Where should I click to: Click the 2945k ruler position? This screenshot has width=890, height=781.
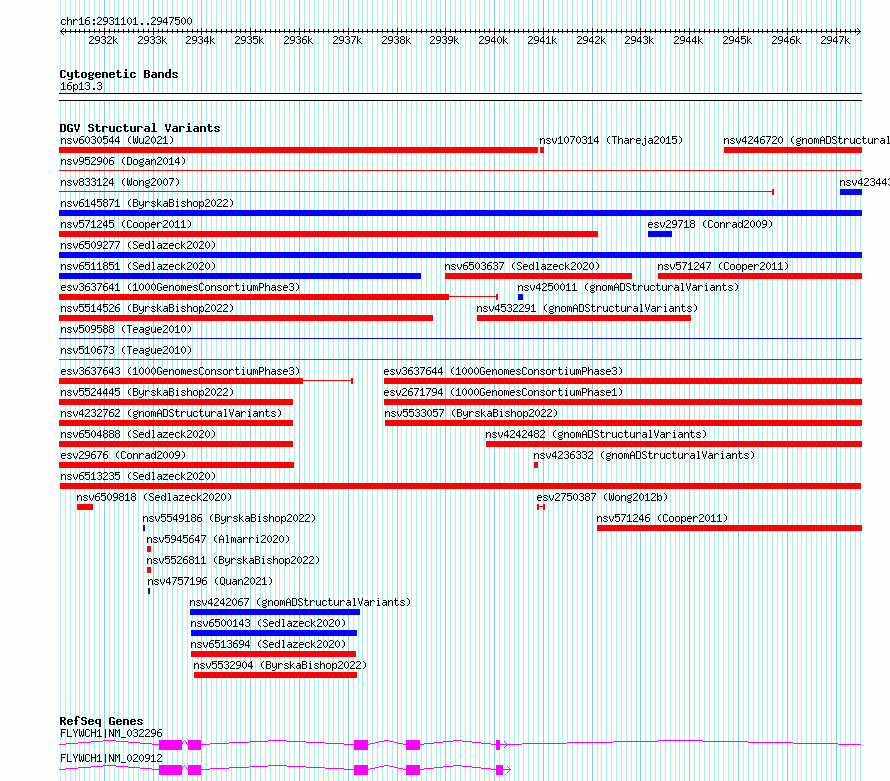pyautogui.click(x=737, y=40)
